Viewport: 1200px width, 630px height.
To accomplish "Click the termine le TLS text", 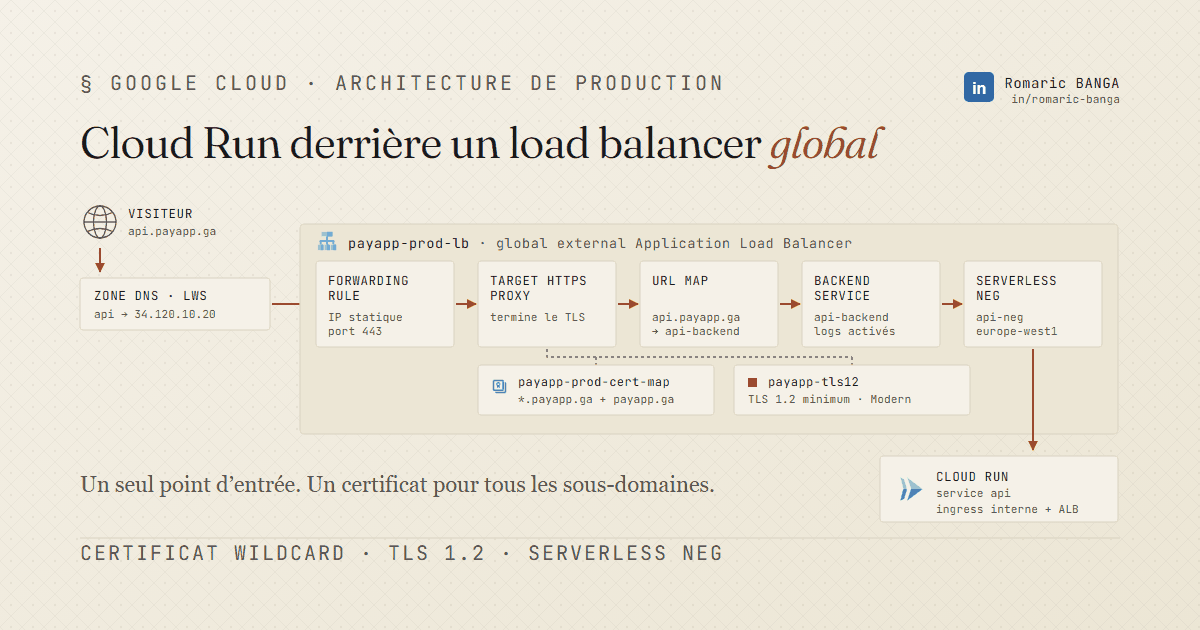I will (x=537, y=317).
